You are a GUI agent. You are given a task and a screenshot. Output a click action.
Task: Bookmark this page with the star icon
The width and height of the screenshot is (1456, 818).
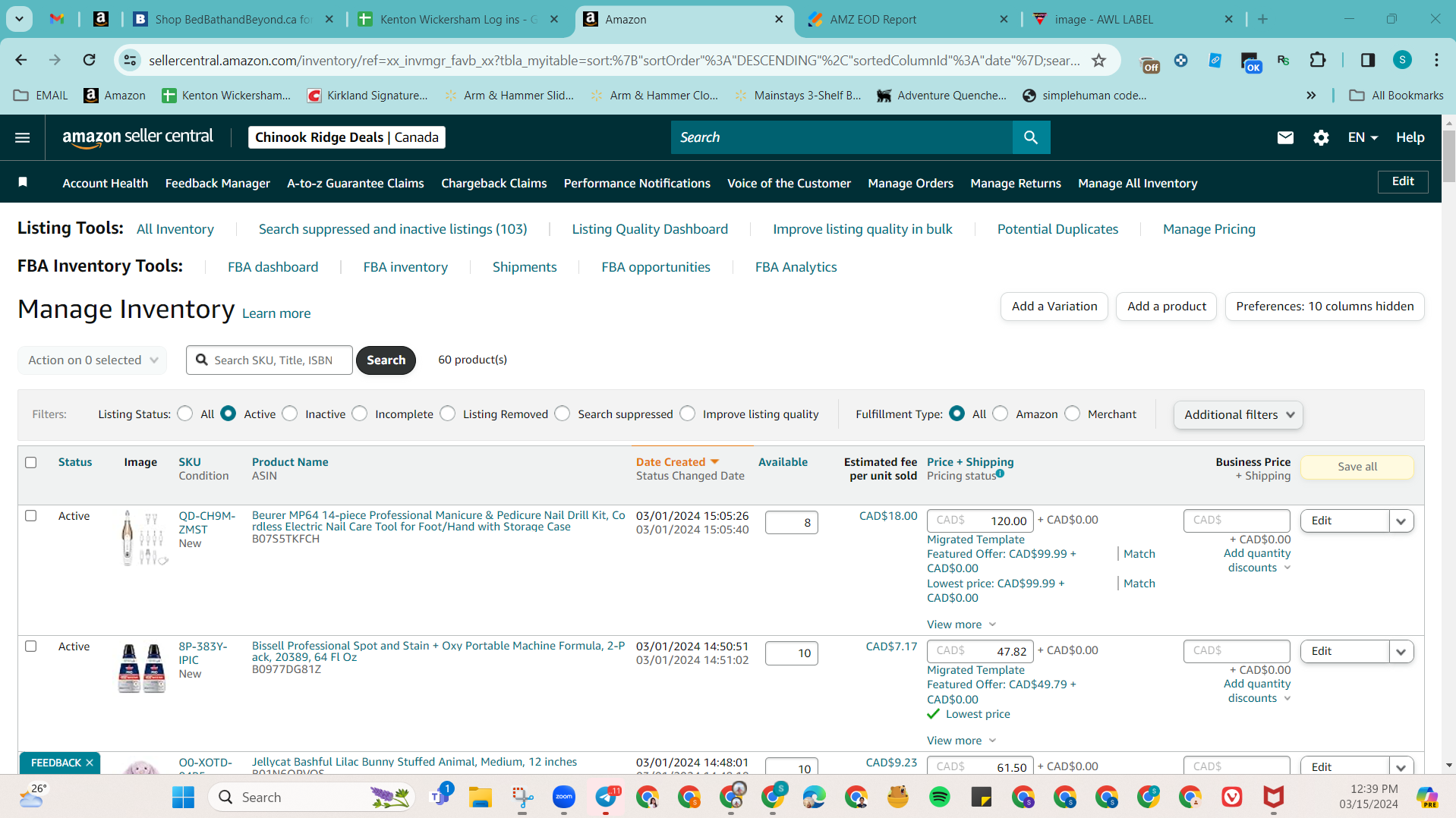(x=1098, y=60)
